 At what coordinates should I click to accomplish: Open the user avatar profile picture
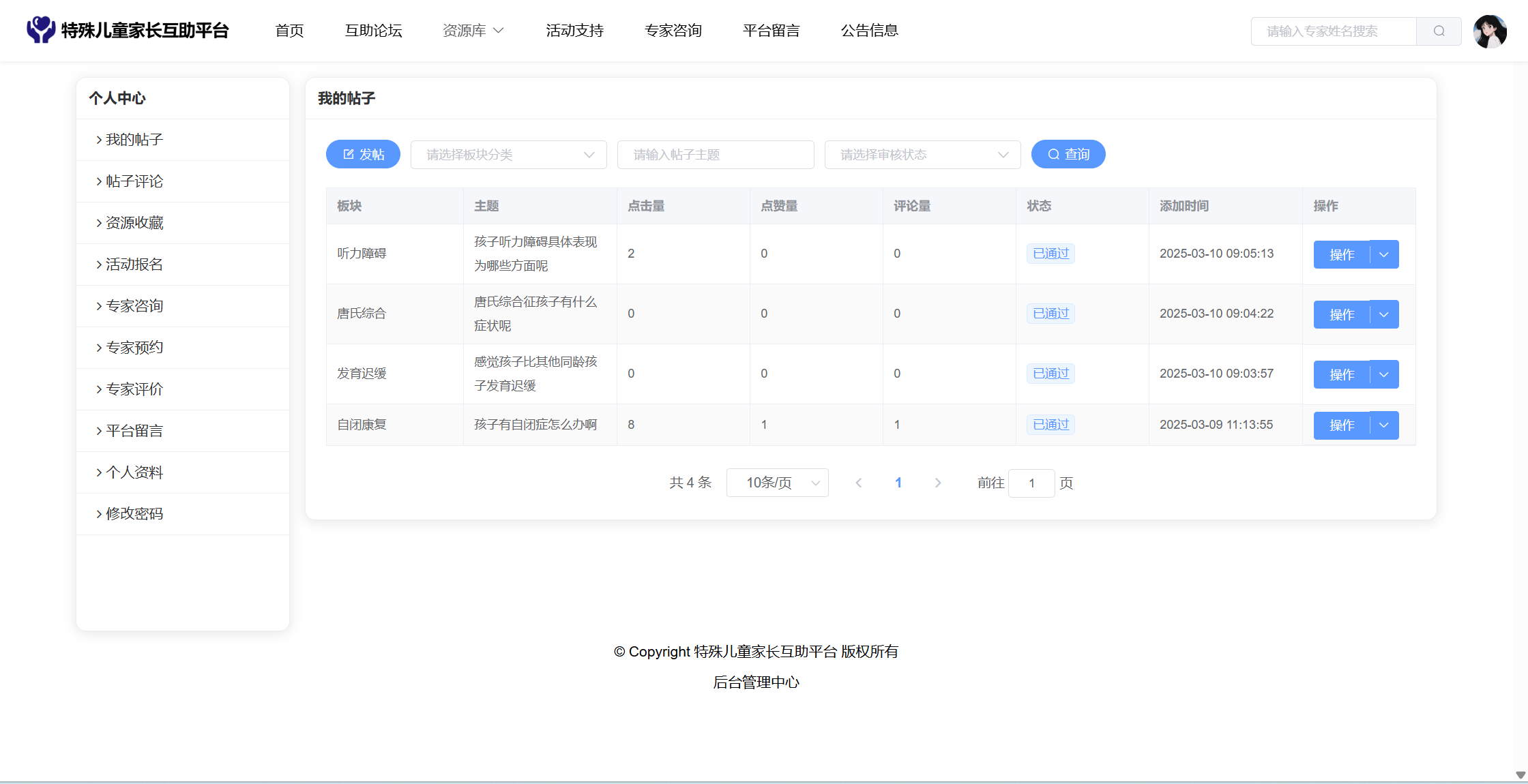pyautogui.click(x=1490, y=31)
